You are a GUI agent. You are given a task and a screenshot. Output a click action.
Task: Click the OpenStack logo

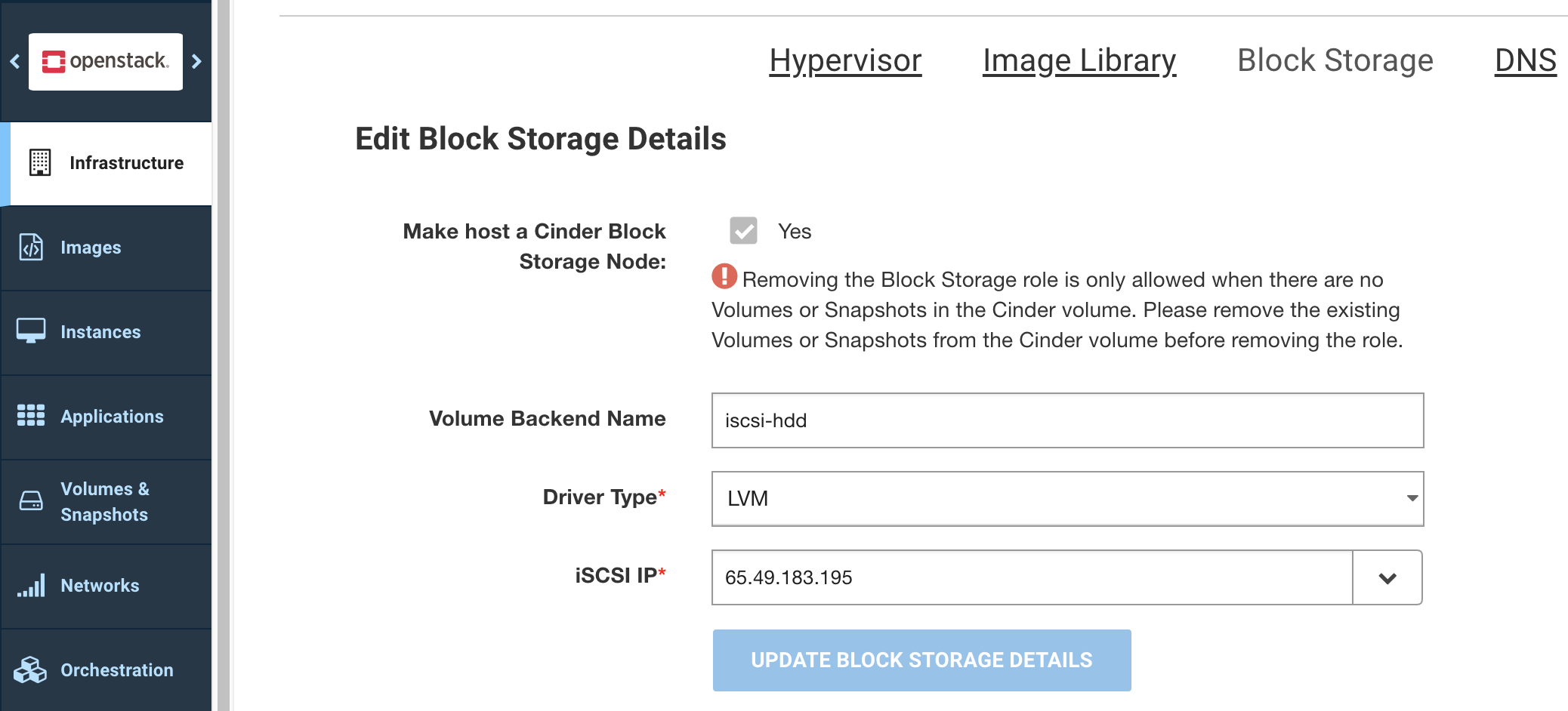coord(106,61)
